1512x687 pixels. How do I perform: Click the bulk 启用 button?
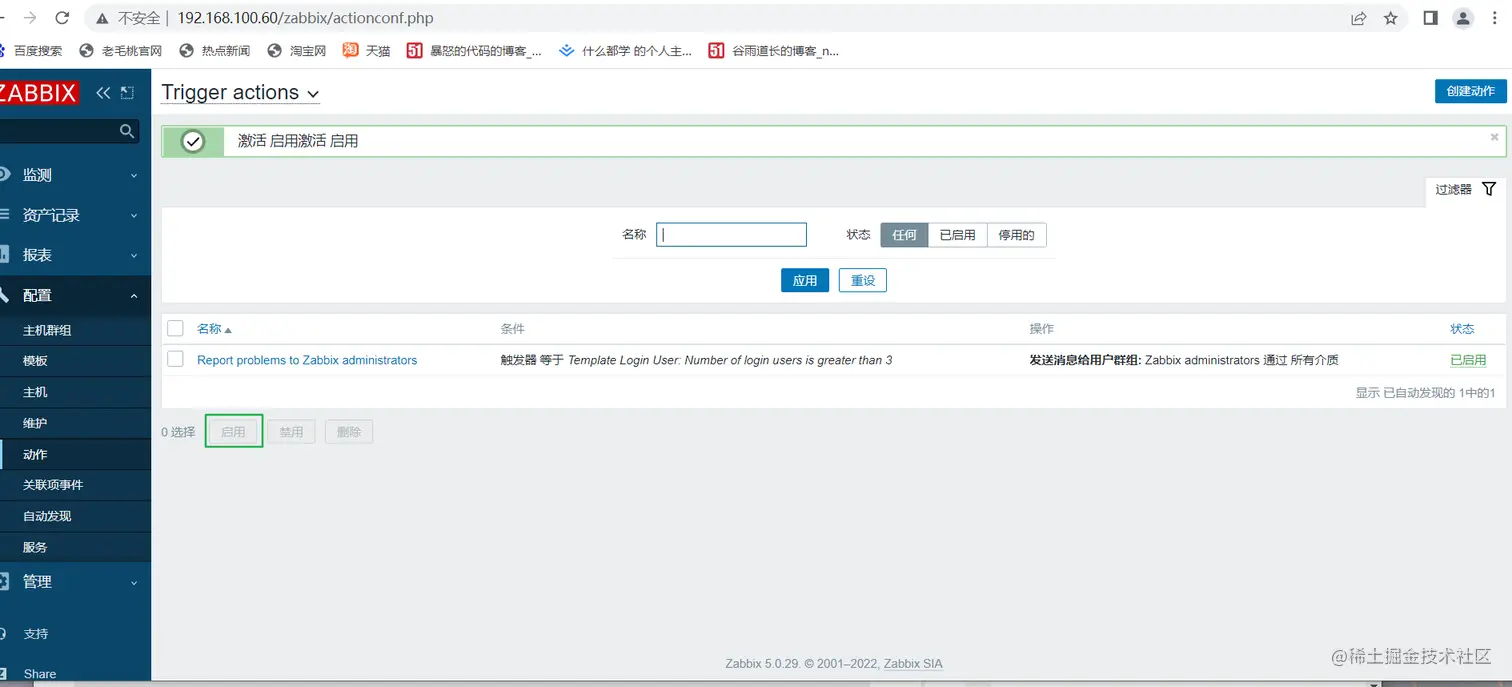(233, 432)
